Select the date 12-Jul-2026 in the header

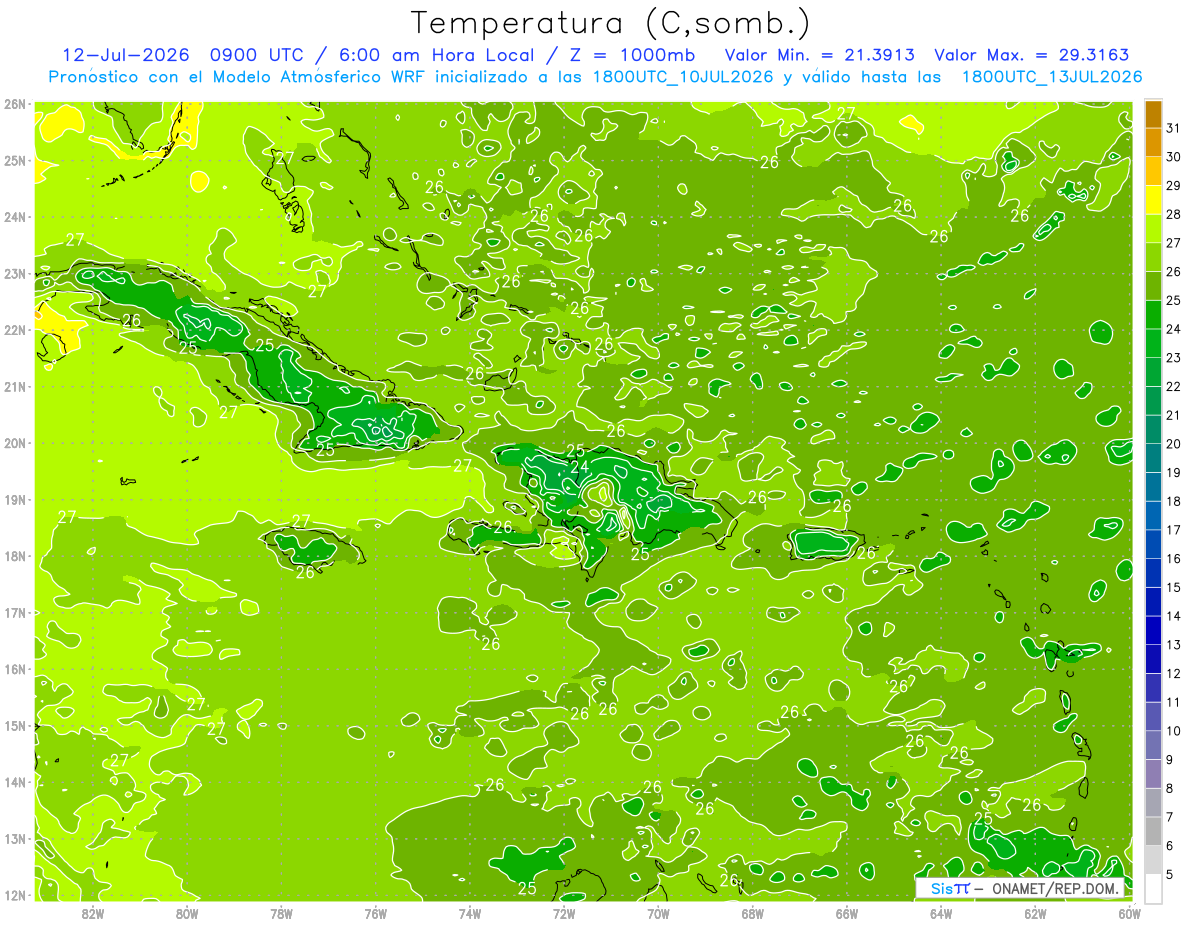128,55
